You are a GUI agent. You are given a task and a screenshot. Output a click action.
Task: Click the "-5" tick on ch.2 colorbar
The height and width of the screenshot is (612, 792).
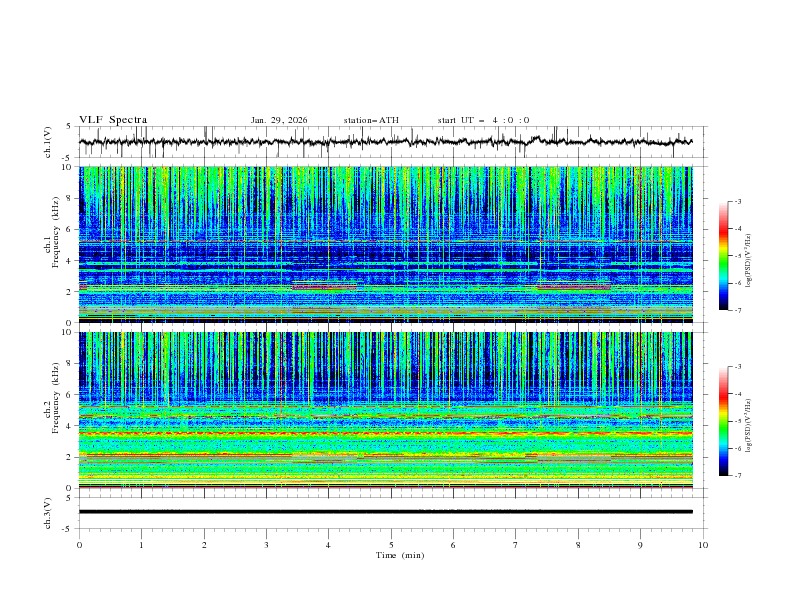click(x=738, y=421)
